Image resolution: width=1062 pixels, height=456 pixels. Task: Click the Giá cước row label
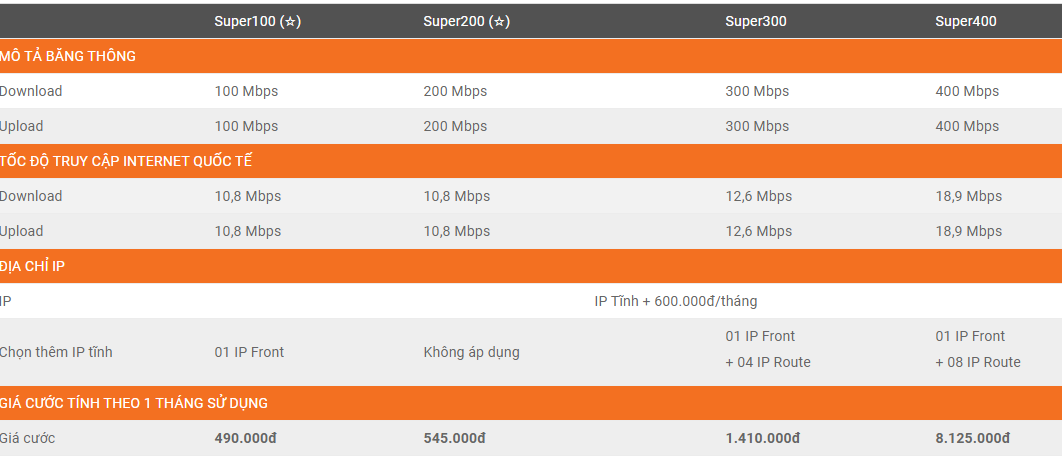pos(28,438)
